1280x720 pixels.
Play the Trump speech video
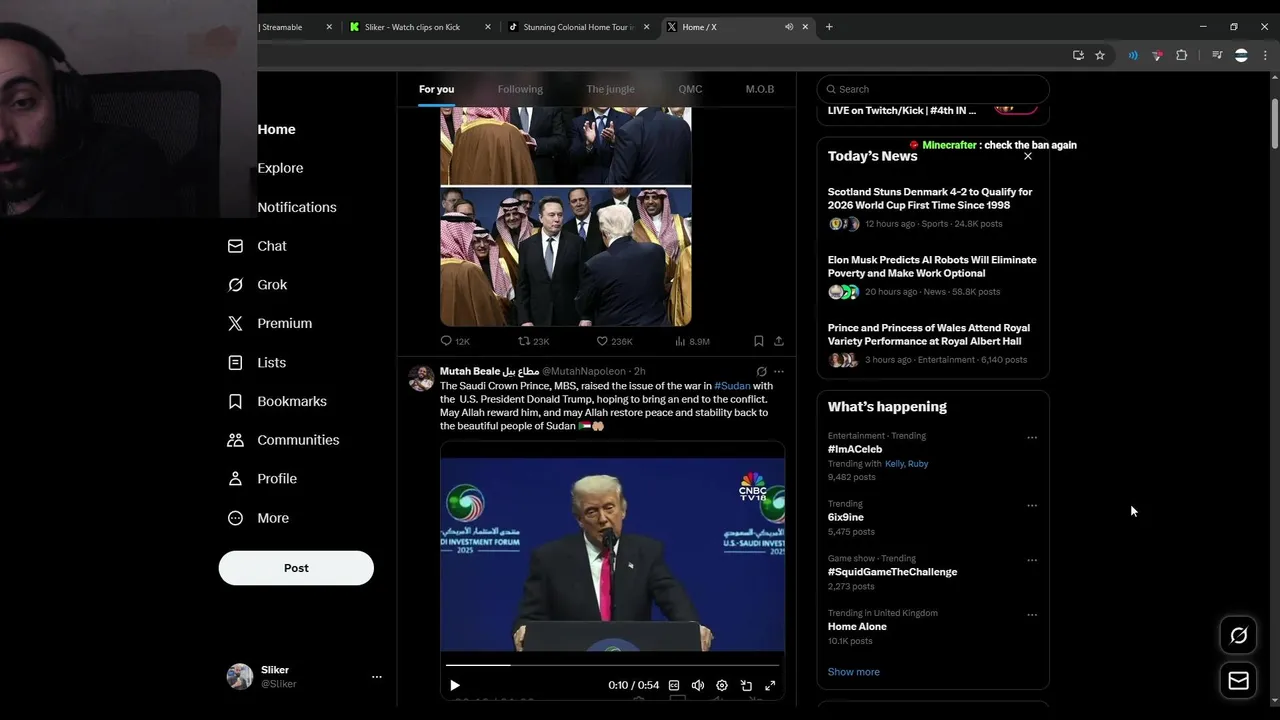coord(455,685)
